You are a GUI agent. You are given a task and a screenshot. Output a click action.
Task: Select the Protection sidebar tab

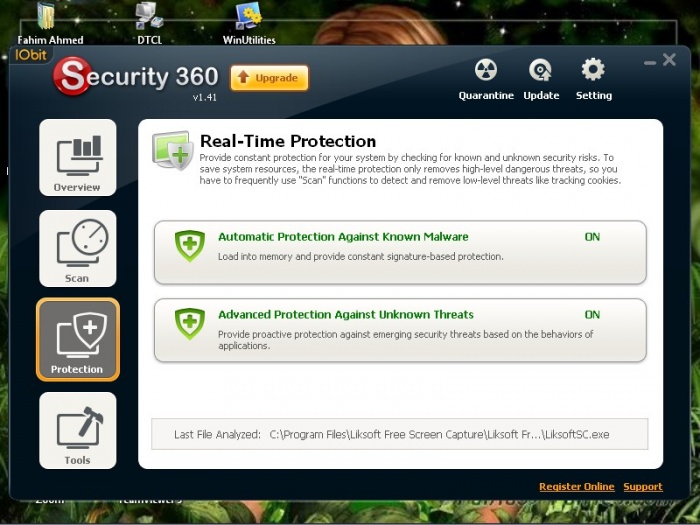point(78,339)
